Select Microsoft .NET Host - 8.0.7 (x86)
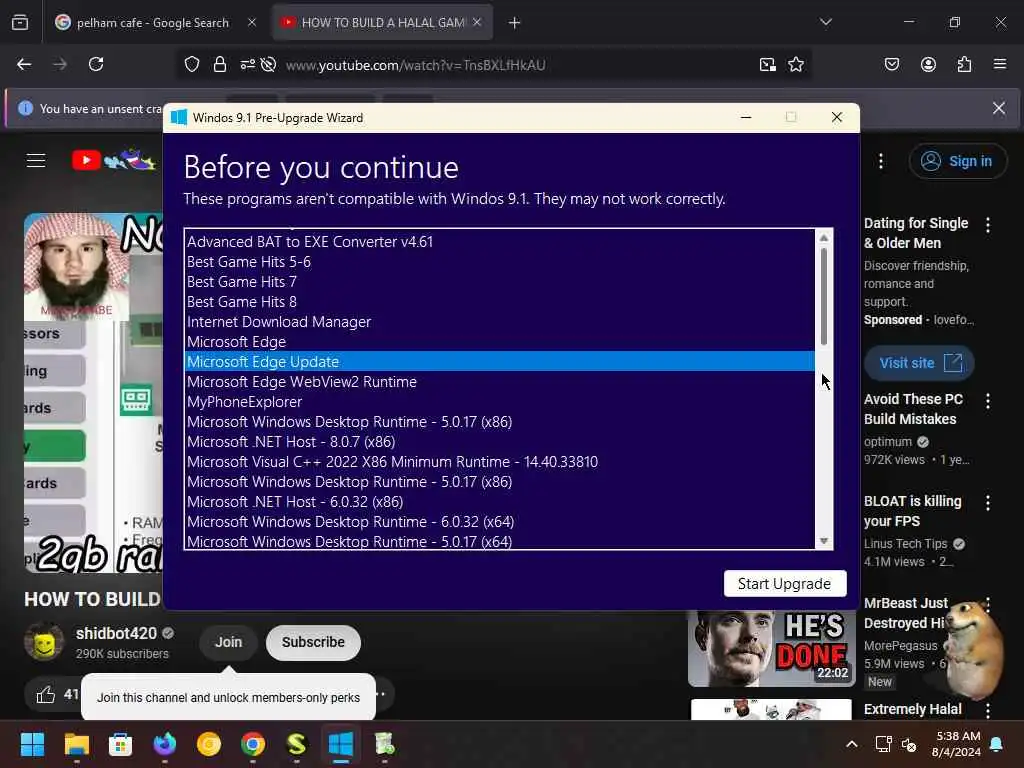 pos(500,441)
